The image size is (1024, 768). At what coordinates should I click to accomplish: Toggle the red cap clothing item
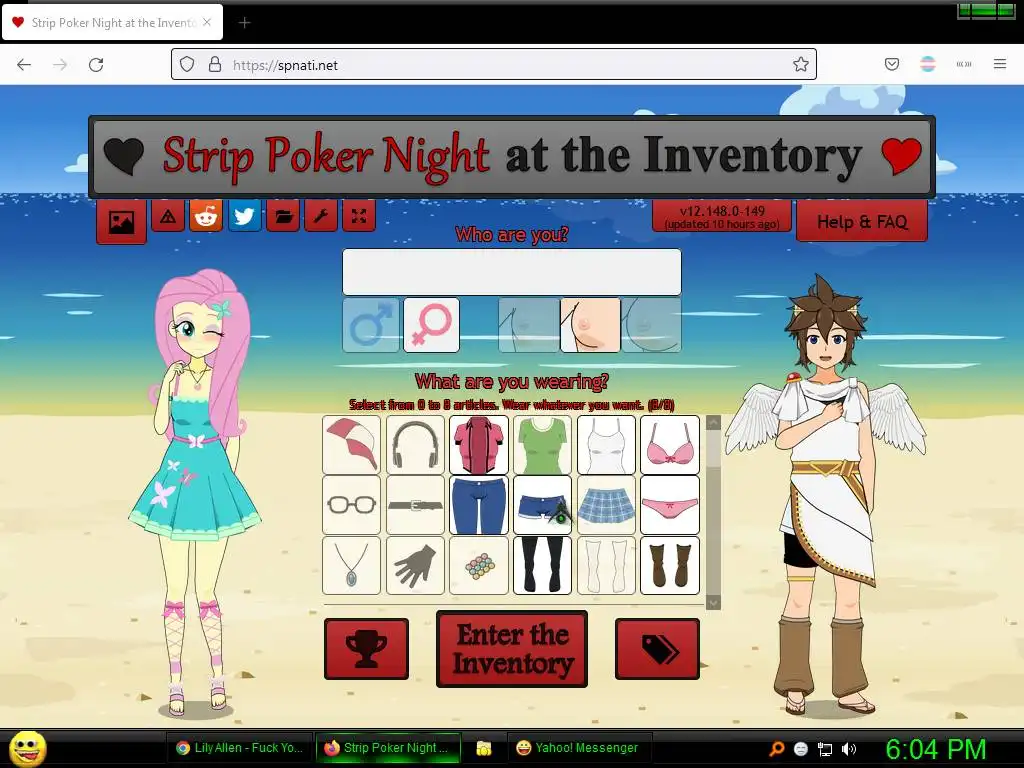(x=351, y=445)
